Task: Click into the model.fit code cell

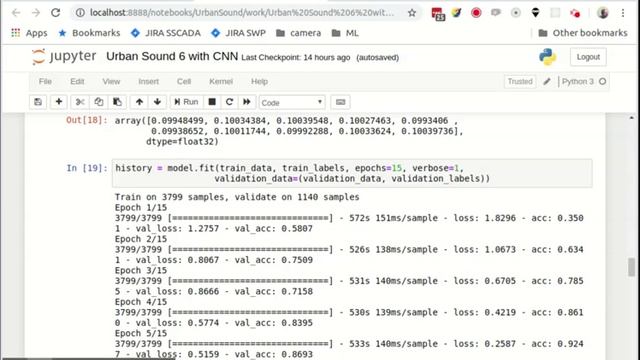Action: point(352,173)
